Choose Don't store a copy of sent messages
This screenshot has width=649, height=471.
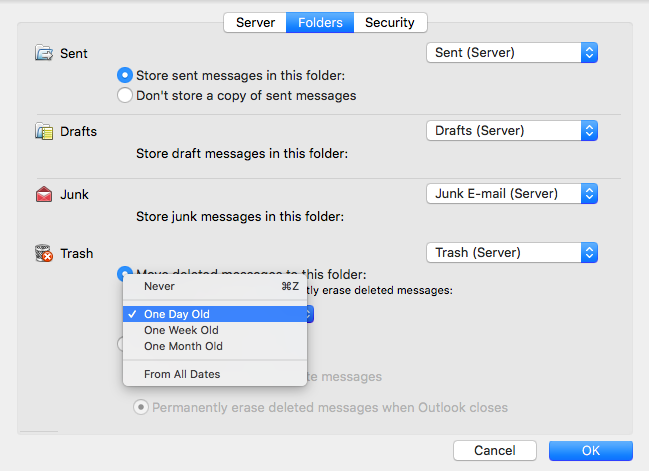[125, 96]
